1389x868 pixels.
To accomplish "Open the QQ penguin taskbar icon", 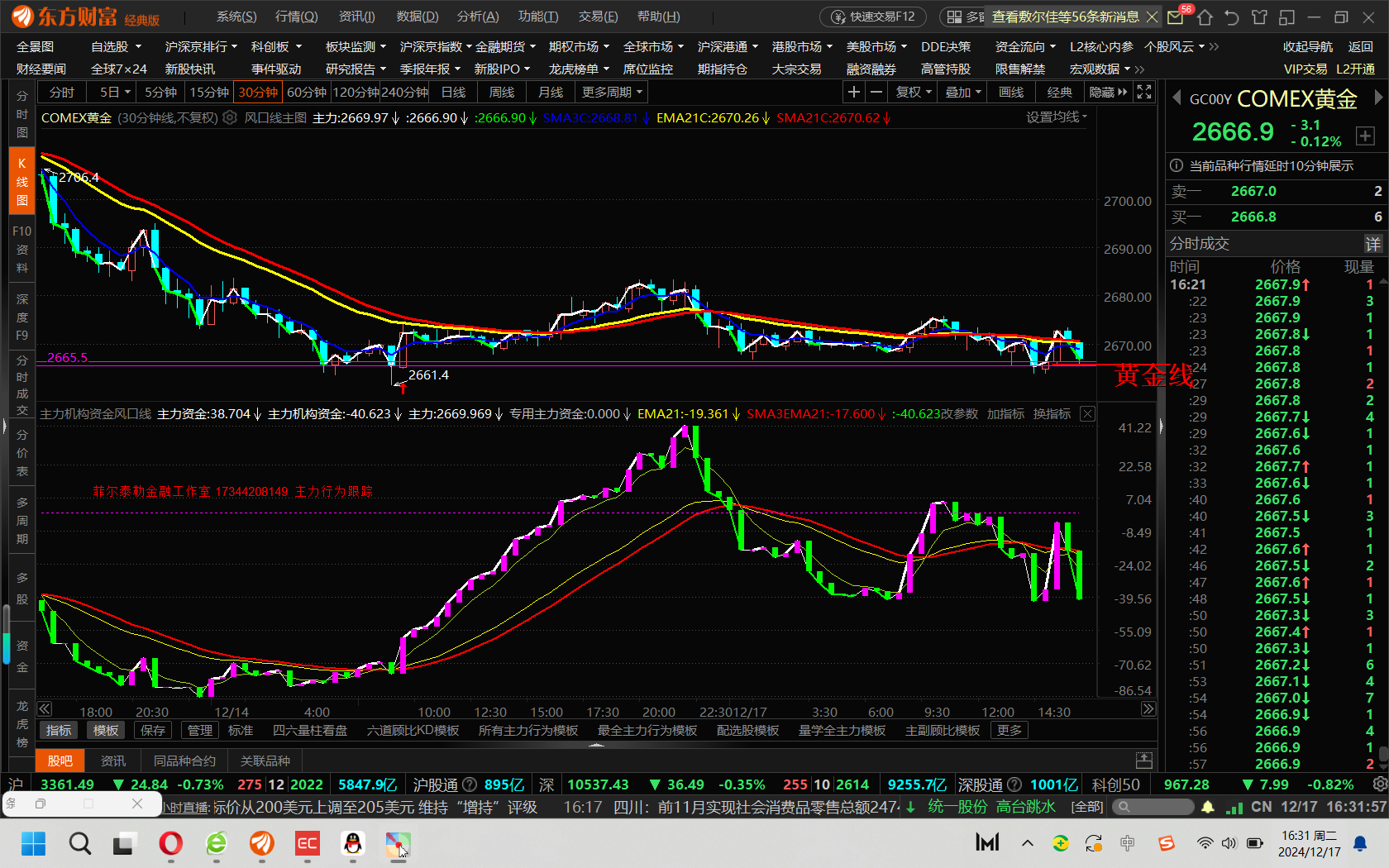I will click(x=353, y=843).
